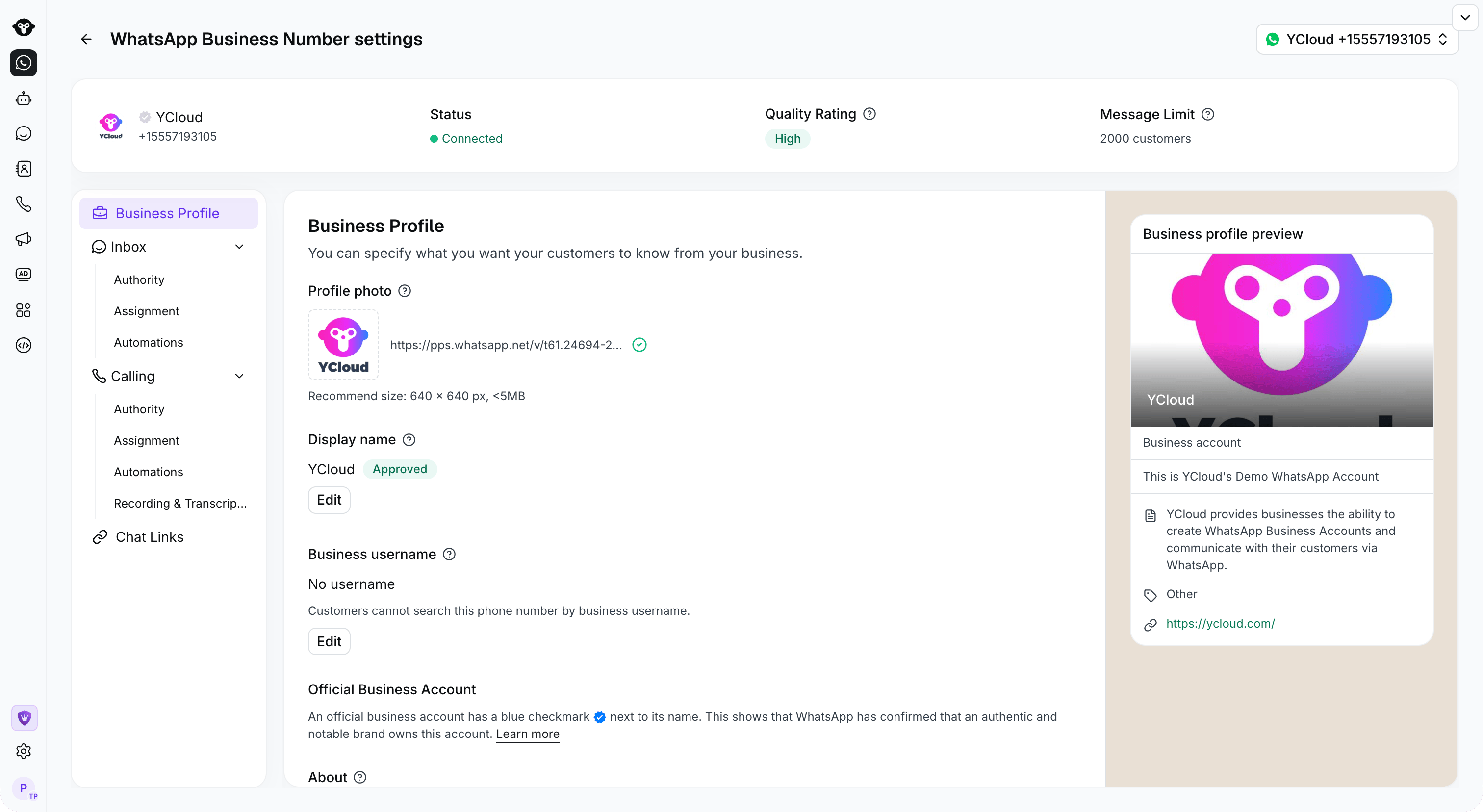Open the contacts icon in sidebar
Screen dimensions: 1483x812
pos(24,169)
